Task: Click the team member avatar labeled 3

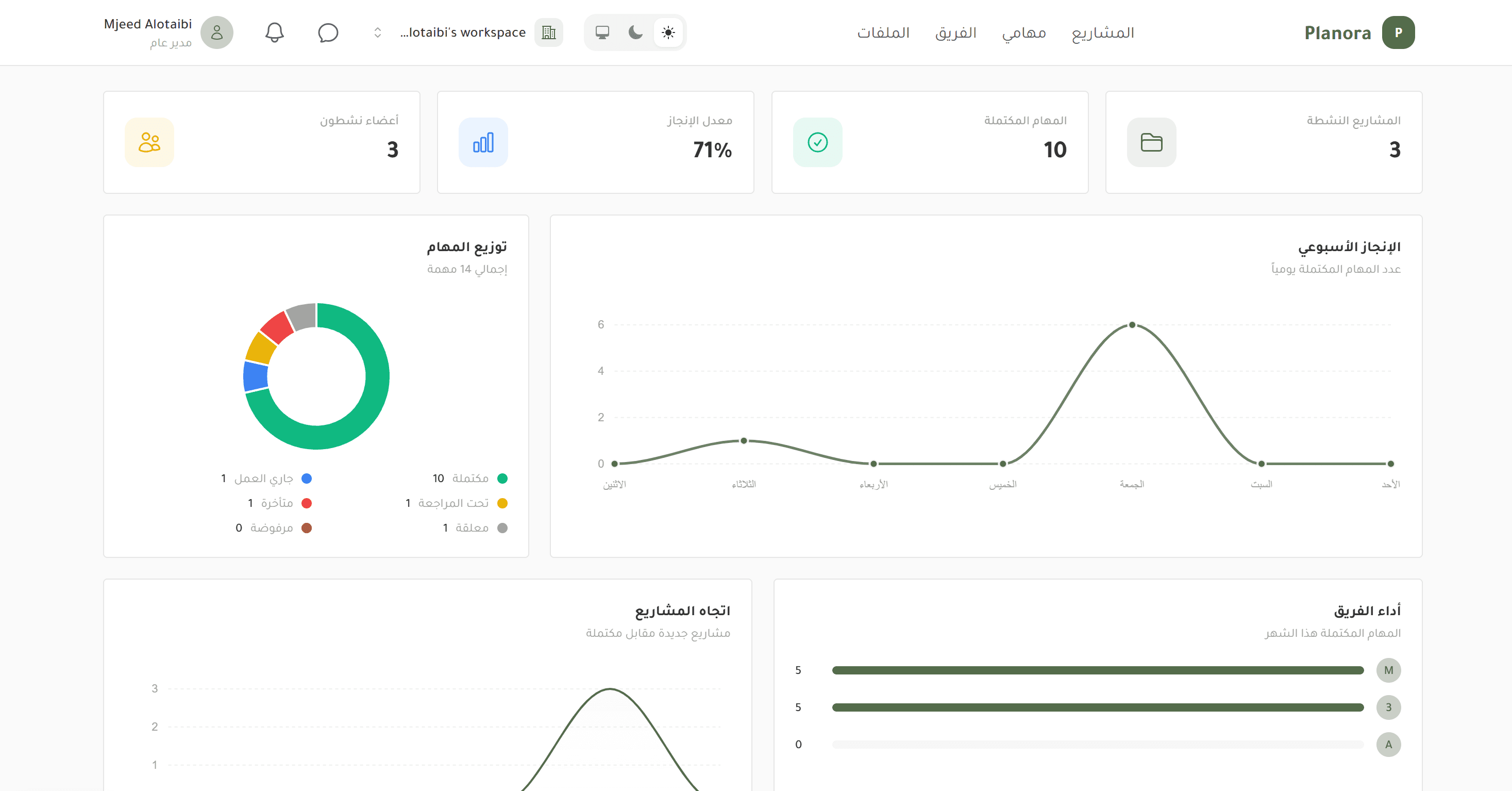Action: pyautogui.click(x=1389, y=707)
